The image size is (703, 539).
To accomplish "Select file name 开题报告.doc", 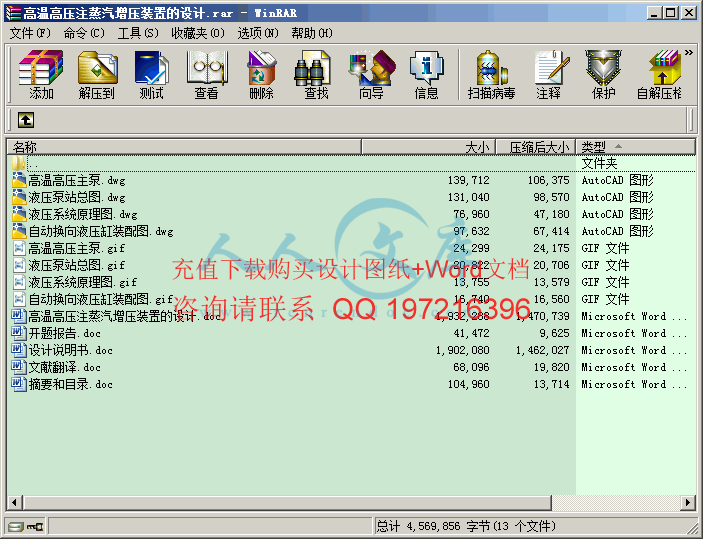I will (x=65, y=334).
